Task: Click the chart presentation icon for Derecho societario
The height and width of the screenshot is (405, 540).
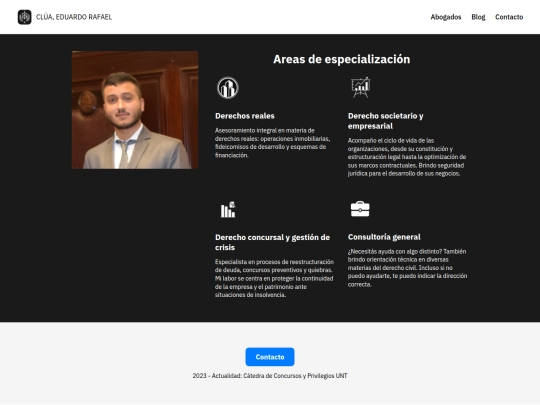Action: [360, 87]
